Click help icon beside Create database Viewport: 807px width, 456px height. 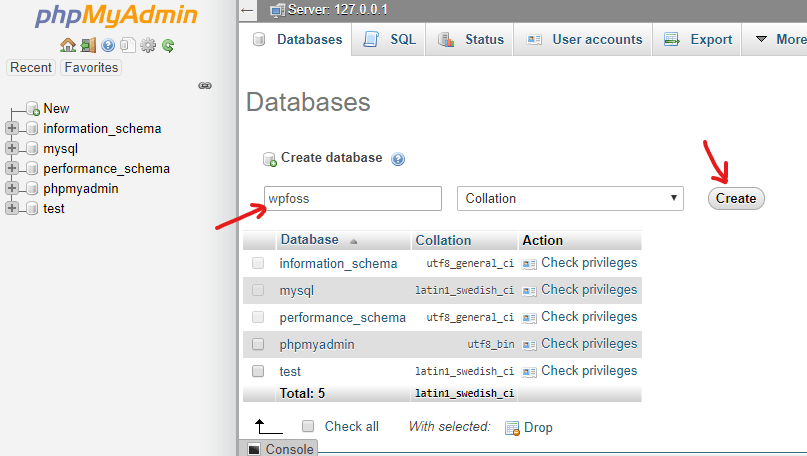point(398,159)
